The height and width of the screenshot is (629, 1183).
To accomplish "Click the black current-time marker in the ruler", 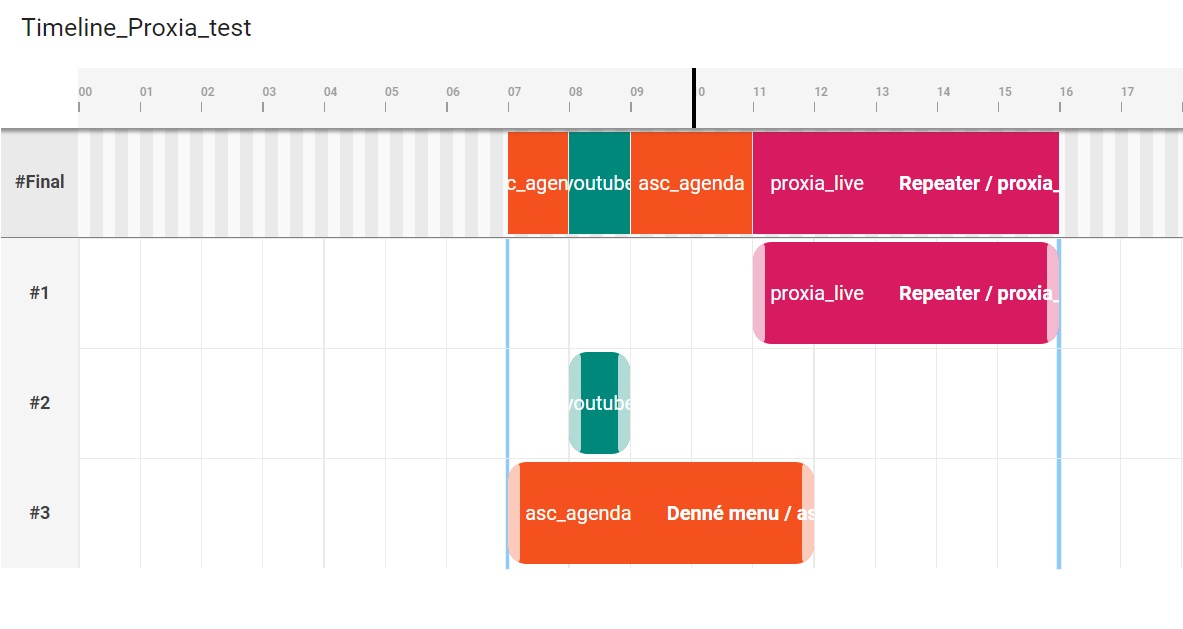I will click(693, 98).
